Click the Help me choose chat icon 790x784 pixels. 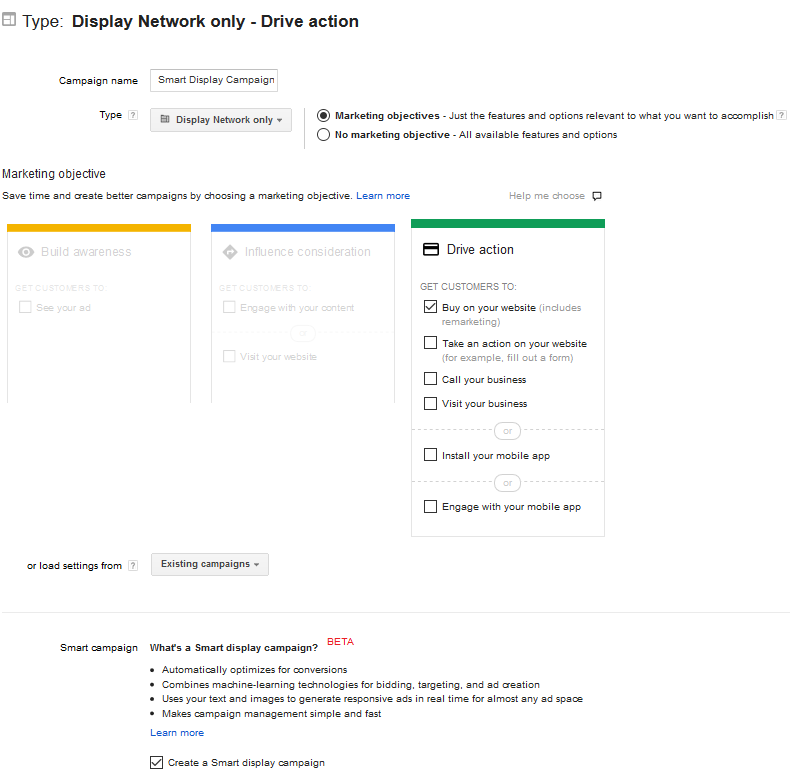(597, 196)
